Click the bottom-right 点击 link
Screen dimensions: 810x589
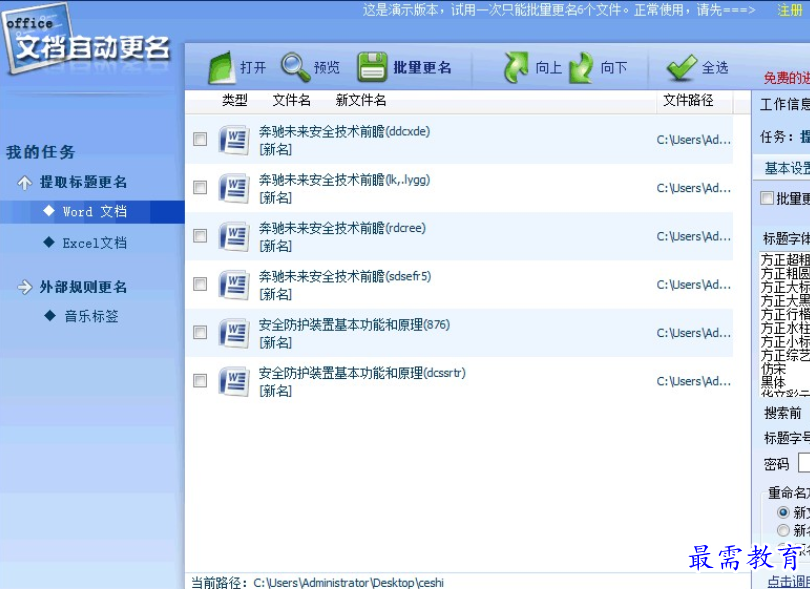788,581
